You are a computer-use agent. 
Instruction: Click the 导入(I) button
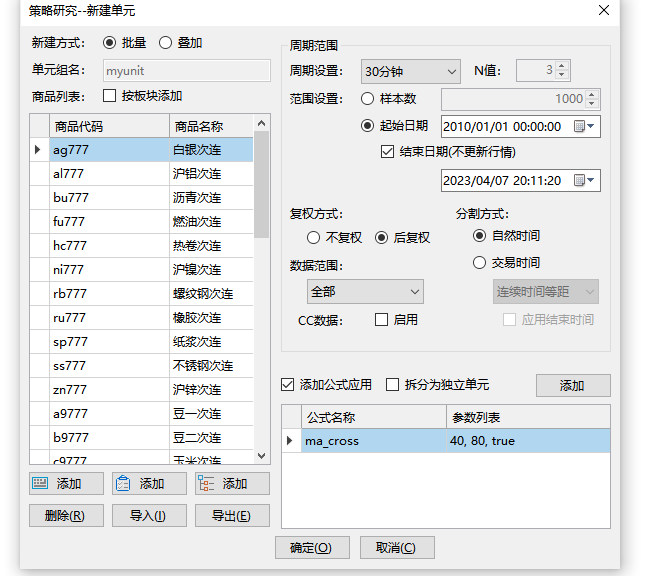[x=149, y=516]
